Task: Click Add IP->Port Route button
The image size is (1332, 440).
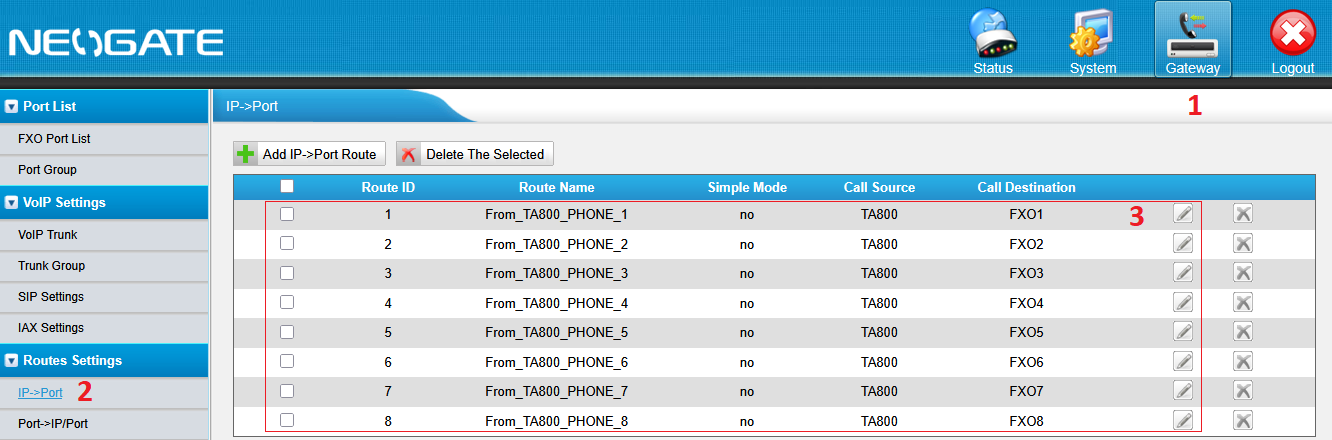Action: pyautogui.click(x=308, y=154)
